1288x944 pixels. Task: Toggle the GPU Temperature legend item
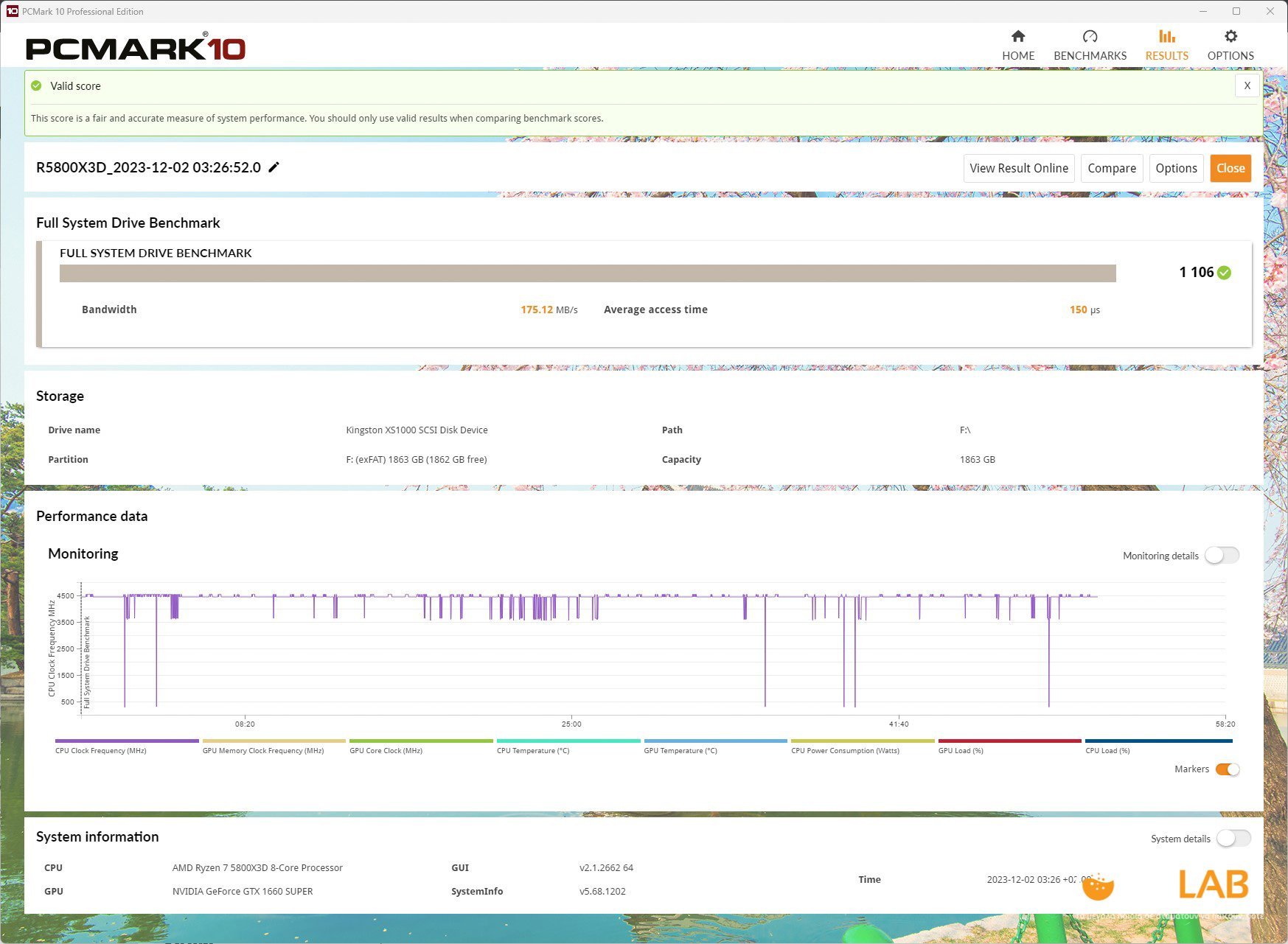coord(715,746)
